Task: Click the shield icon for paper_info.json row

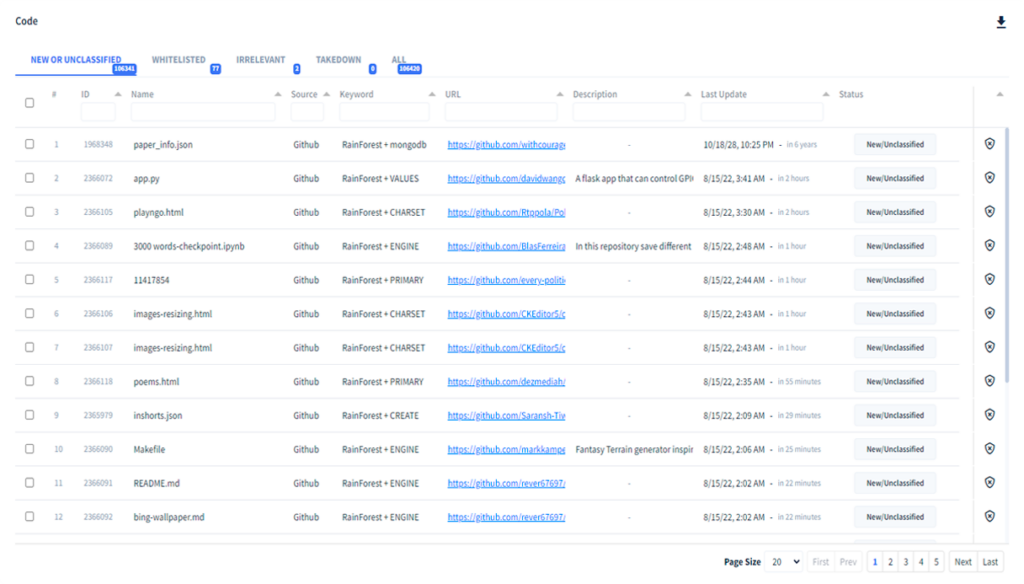Action: pyautogui.click(x=989, y=144)
